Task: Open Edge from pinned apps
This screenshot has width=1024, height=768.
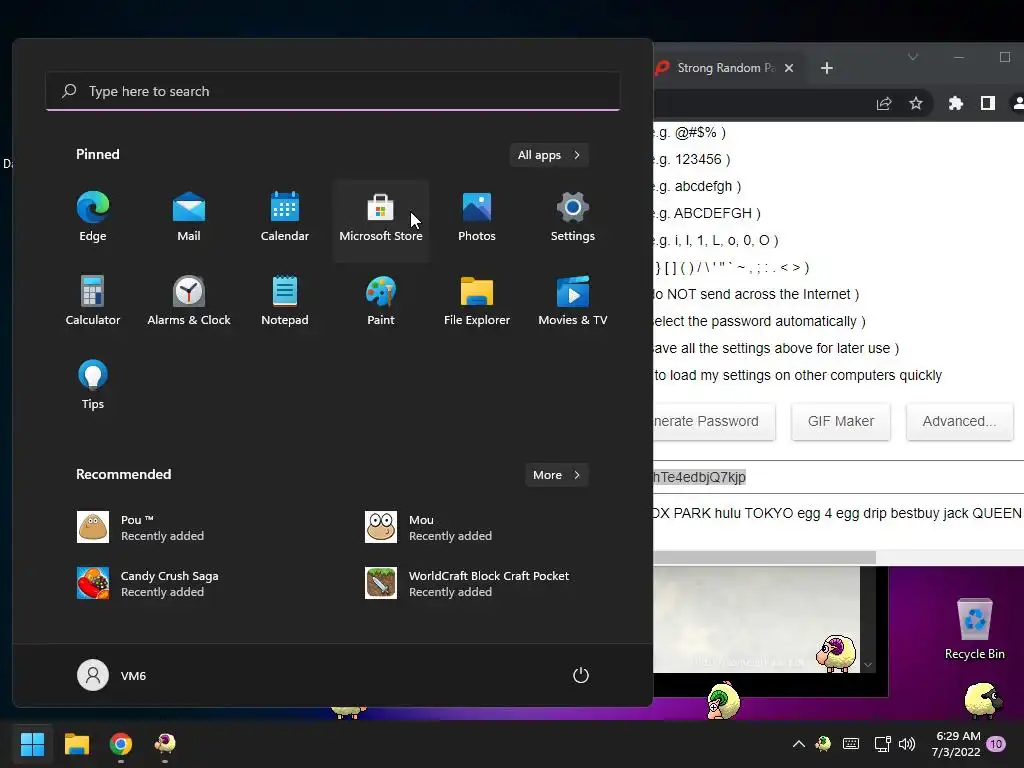Action: 93,218
